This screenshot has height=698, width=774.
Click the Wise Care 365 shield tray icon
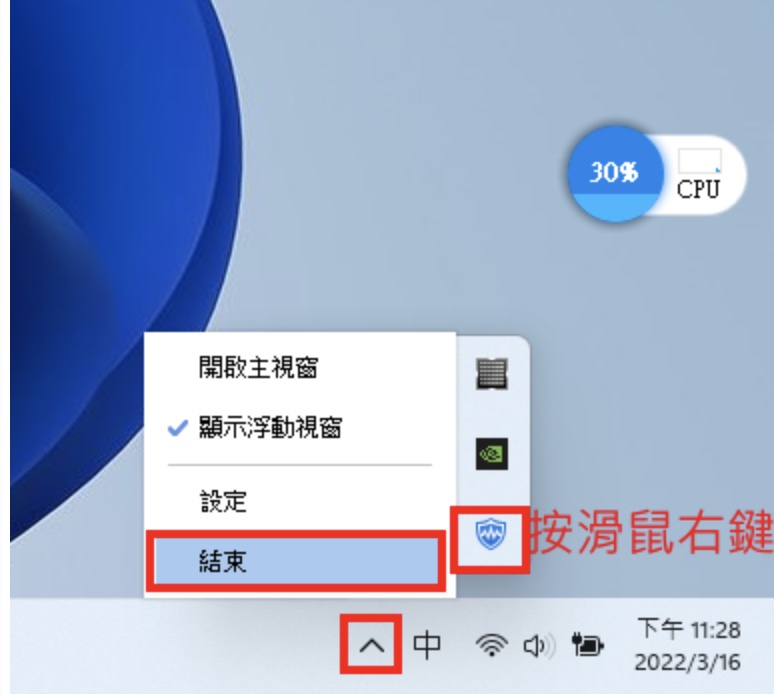(x=491, y=534)
